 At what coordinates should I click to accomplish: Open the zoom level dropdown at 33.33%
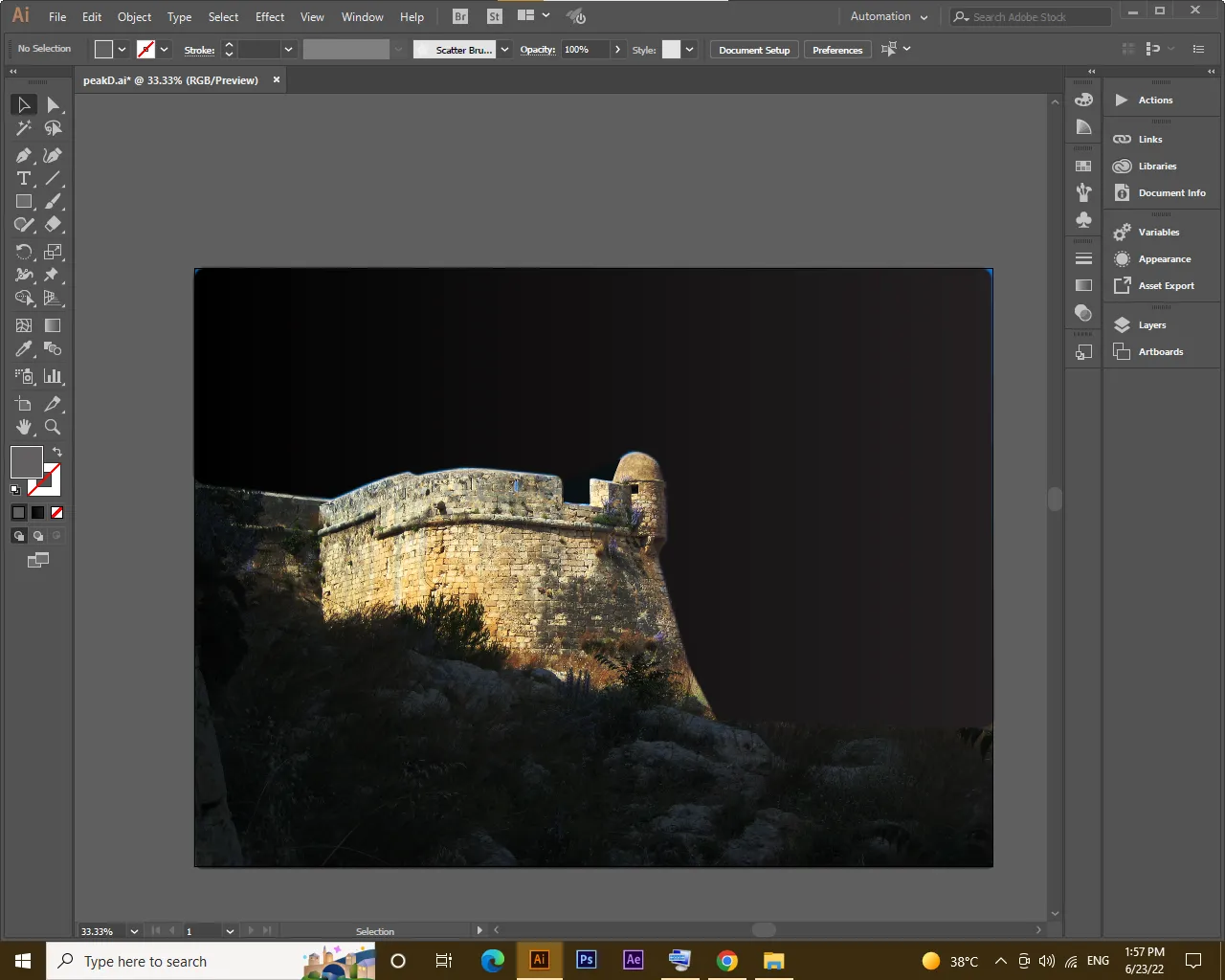(133, 931)
